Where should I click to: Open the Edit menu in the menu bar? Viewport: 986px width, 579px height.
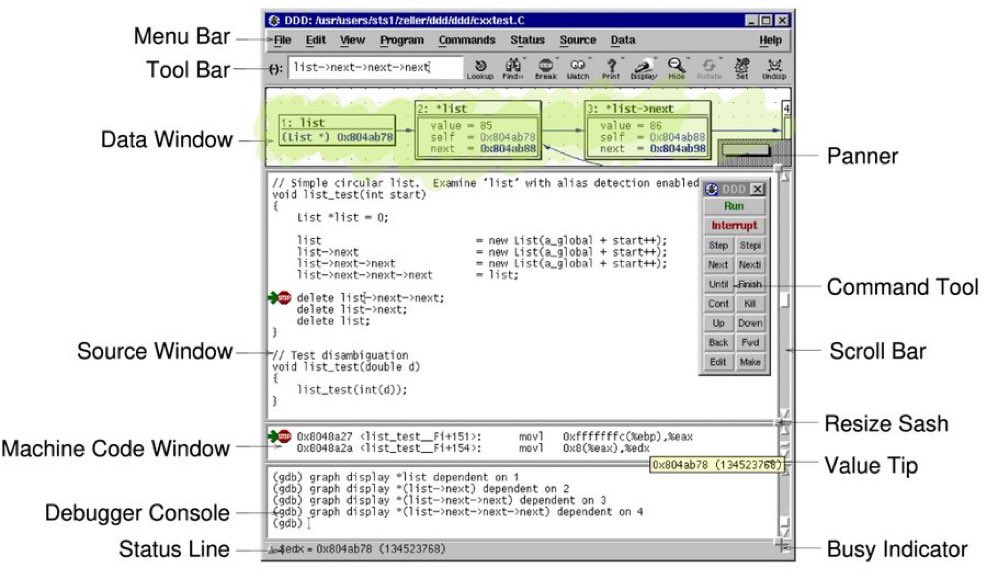pos(316,40)
